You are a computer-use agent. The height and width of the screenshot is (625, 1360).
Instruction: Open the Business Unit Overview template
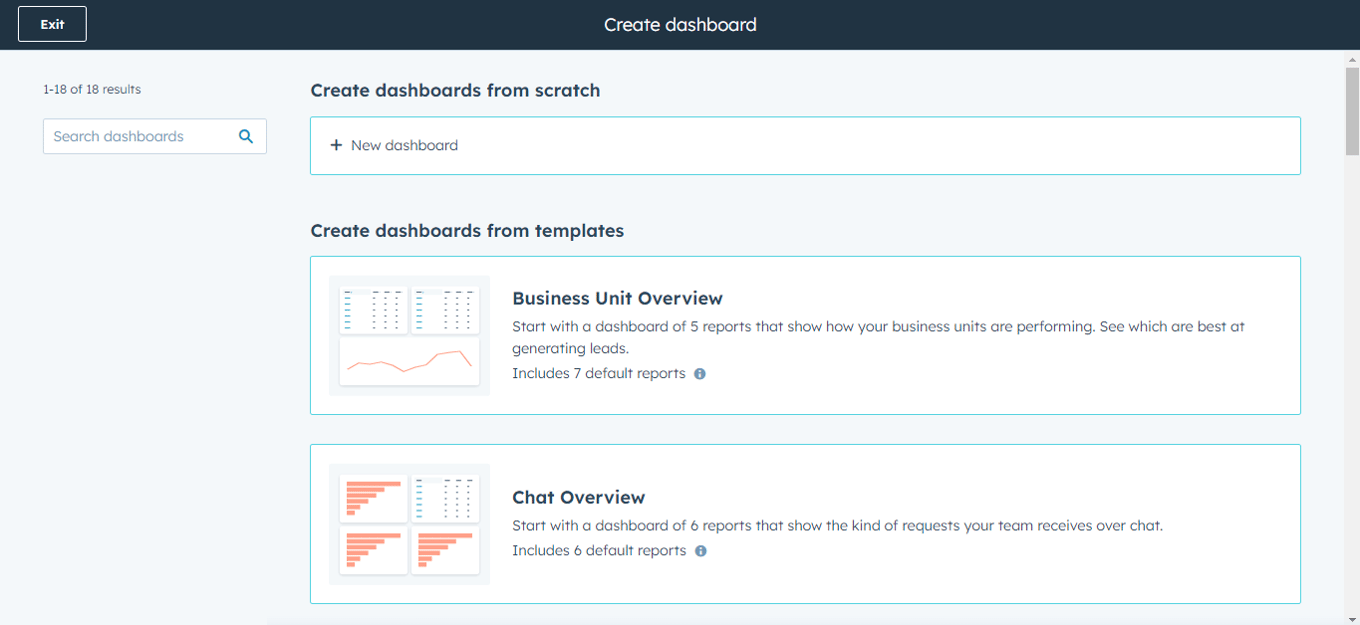(x=618, y=298)
